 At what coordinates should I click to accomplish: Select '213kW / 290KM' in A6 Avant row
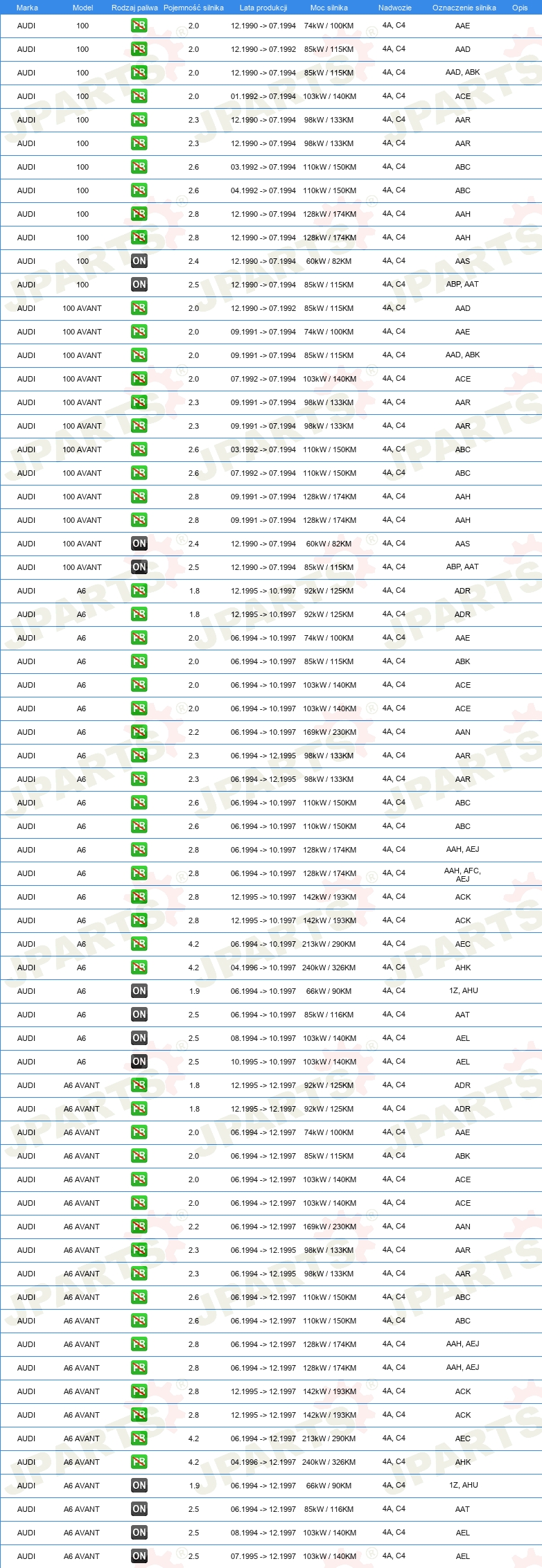[329, 1438]
